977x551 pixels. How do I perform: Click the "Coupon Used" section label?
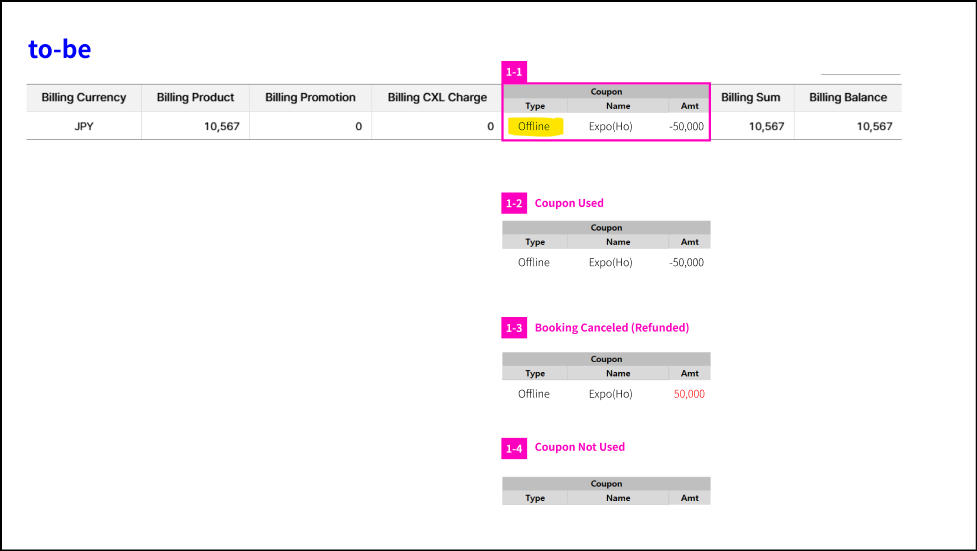coord(569,203)
